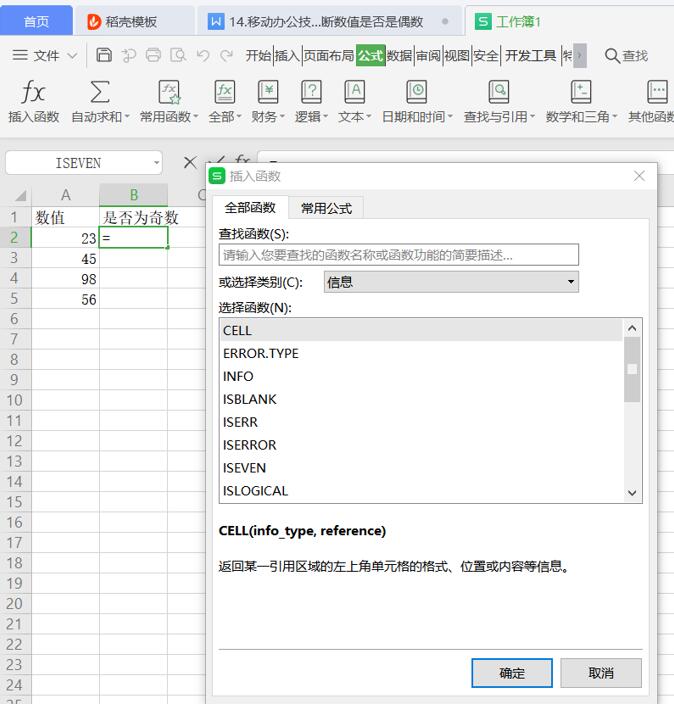
Task: Expand the 常用函数 dropdown arrow
Action: coord(196,116)
